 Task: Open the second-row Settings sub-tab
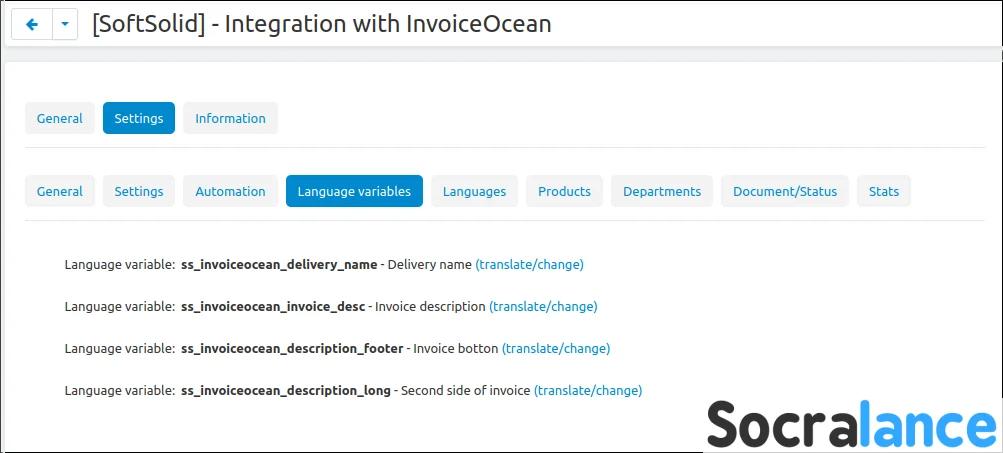(x=139, y=191)
